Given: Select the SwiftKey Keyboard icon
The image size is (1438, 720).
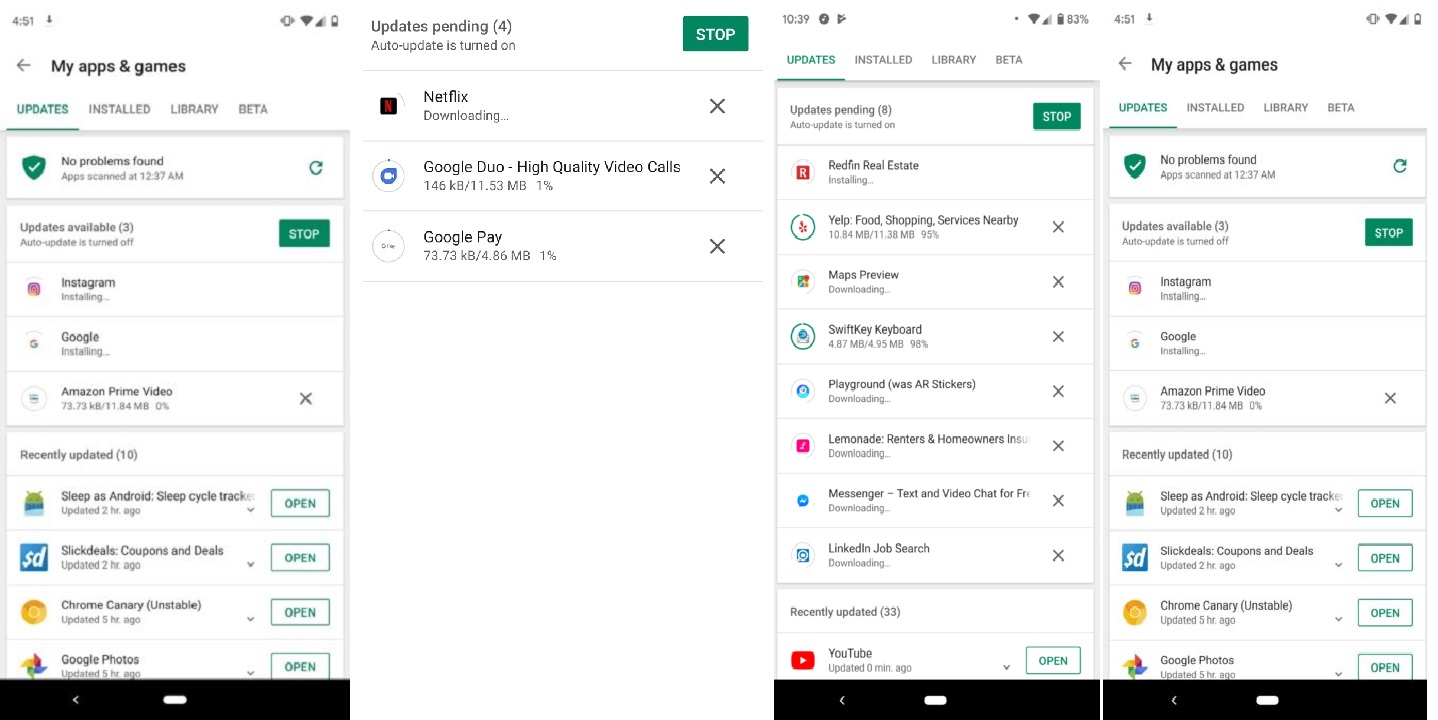Looking at the screenshot, I should point(802,337).
